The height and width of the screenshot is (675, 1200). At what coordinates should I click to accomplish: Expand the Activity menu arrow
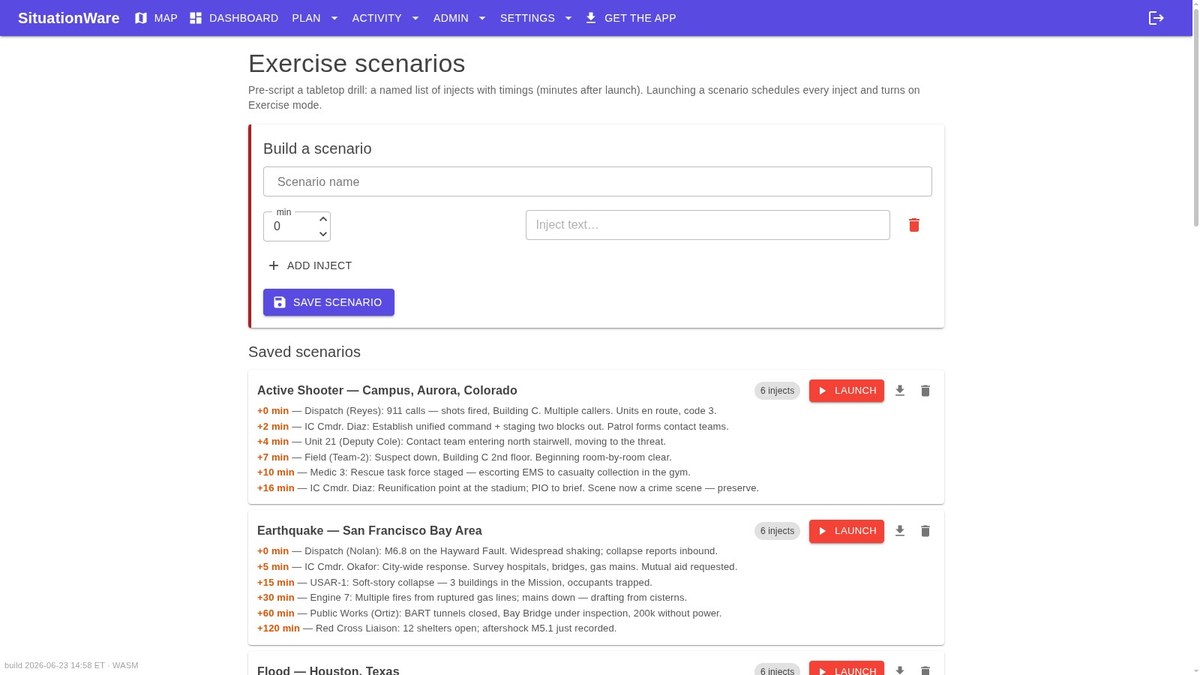[415, 18]
